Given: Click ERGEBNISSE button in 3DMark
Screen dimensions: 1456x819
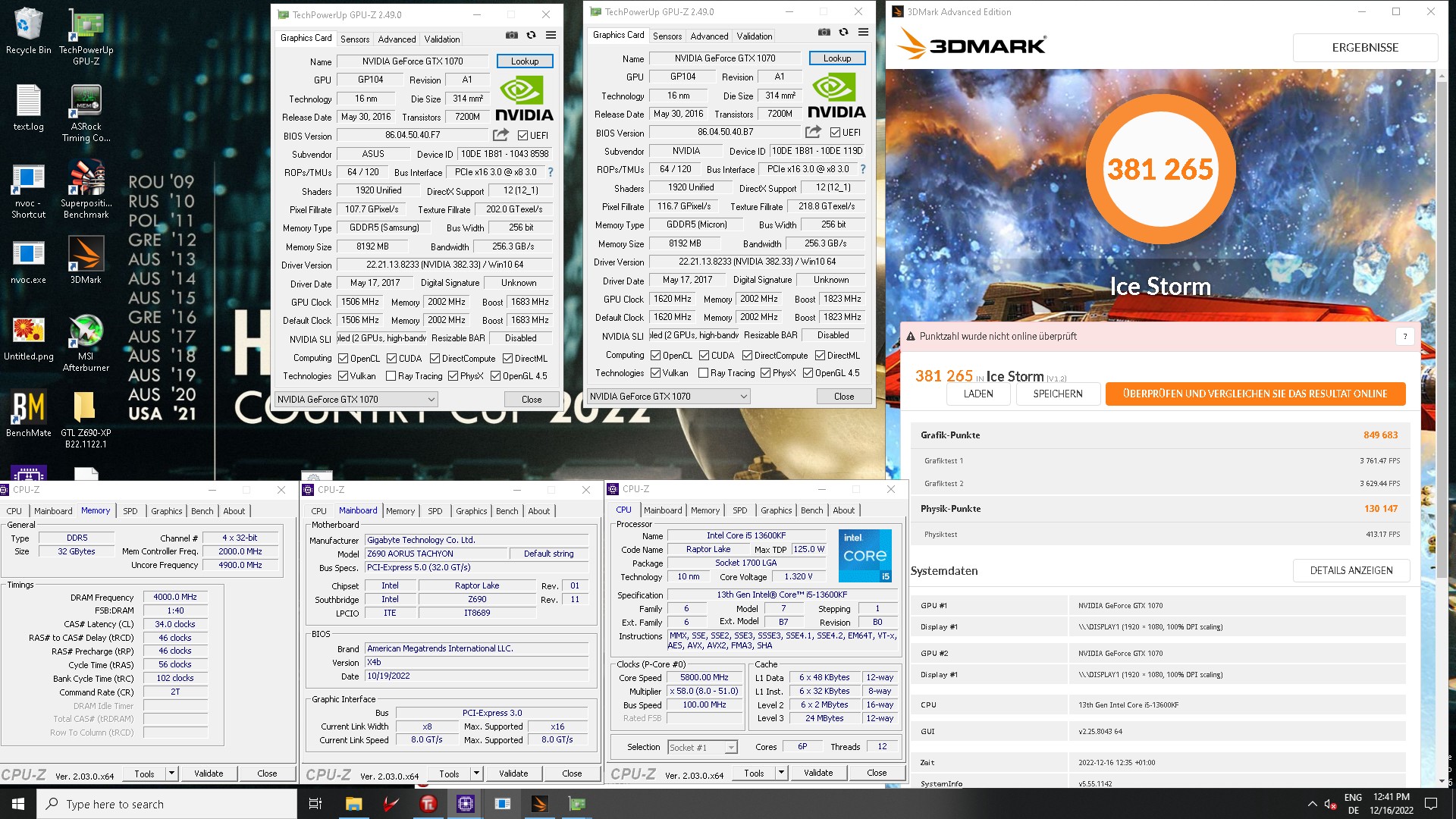Looking at the screenshot, I should coord(1365,47).
